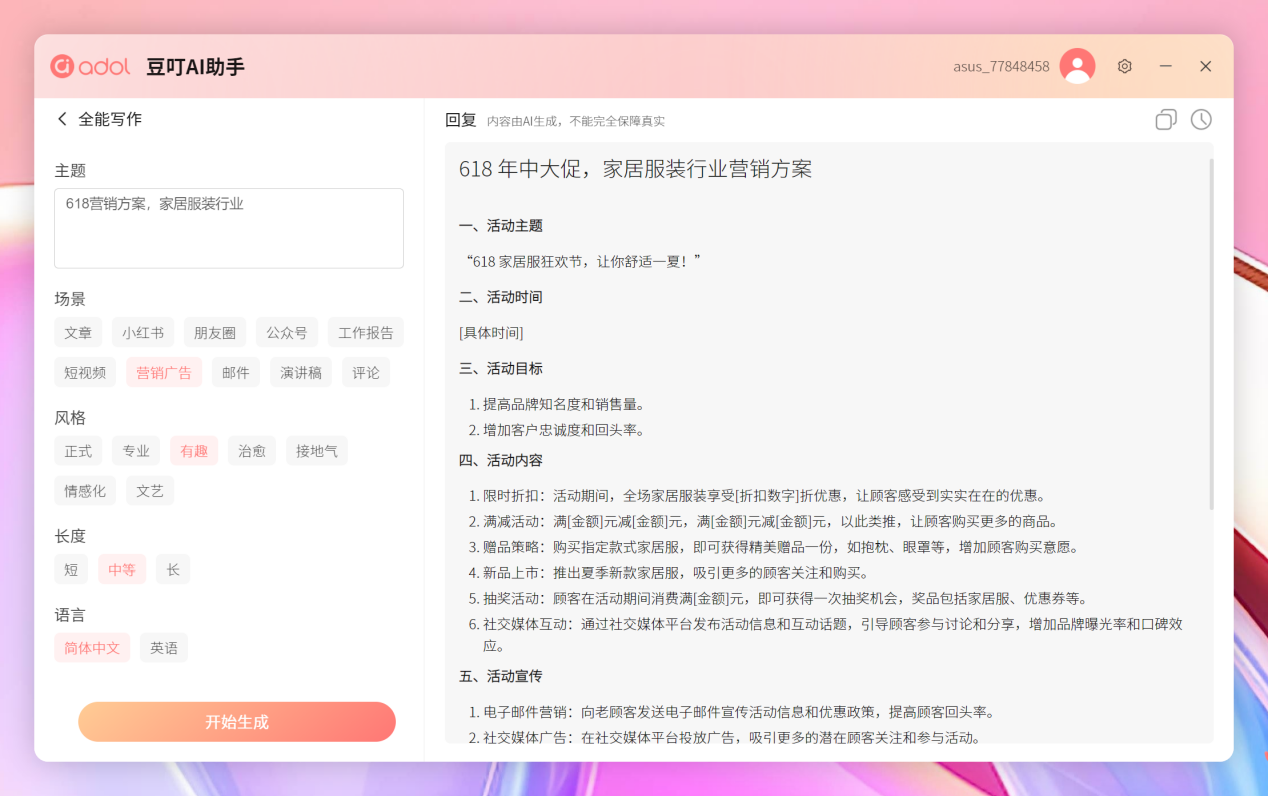Select the 邮件 scene

(x=236, y=373)
